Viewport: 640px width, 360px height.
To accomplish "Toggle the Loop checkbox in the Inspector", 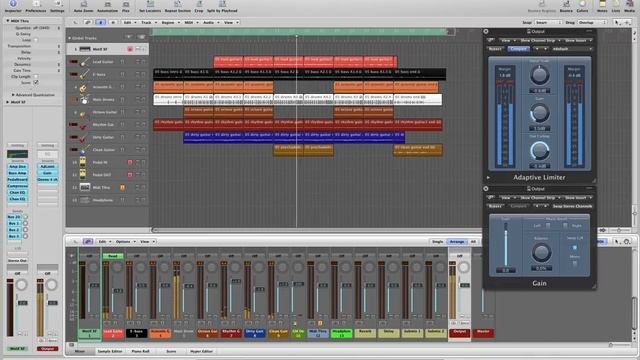I will tap(36, 40).
